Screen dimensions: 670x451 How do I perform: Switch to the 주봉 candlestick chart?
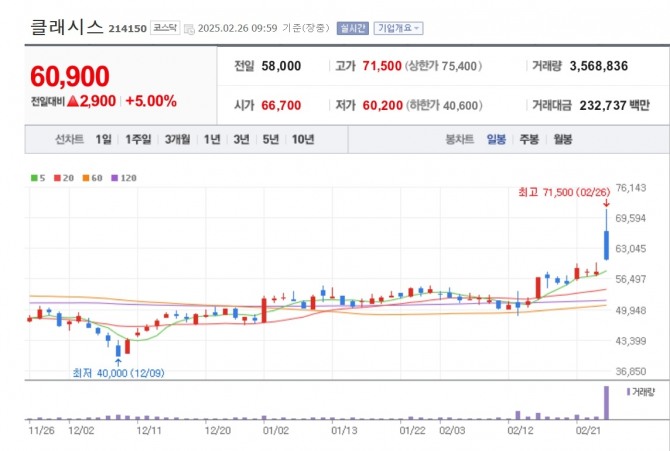528,139
